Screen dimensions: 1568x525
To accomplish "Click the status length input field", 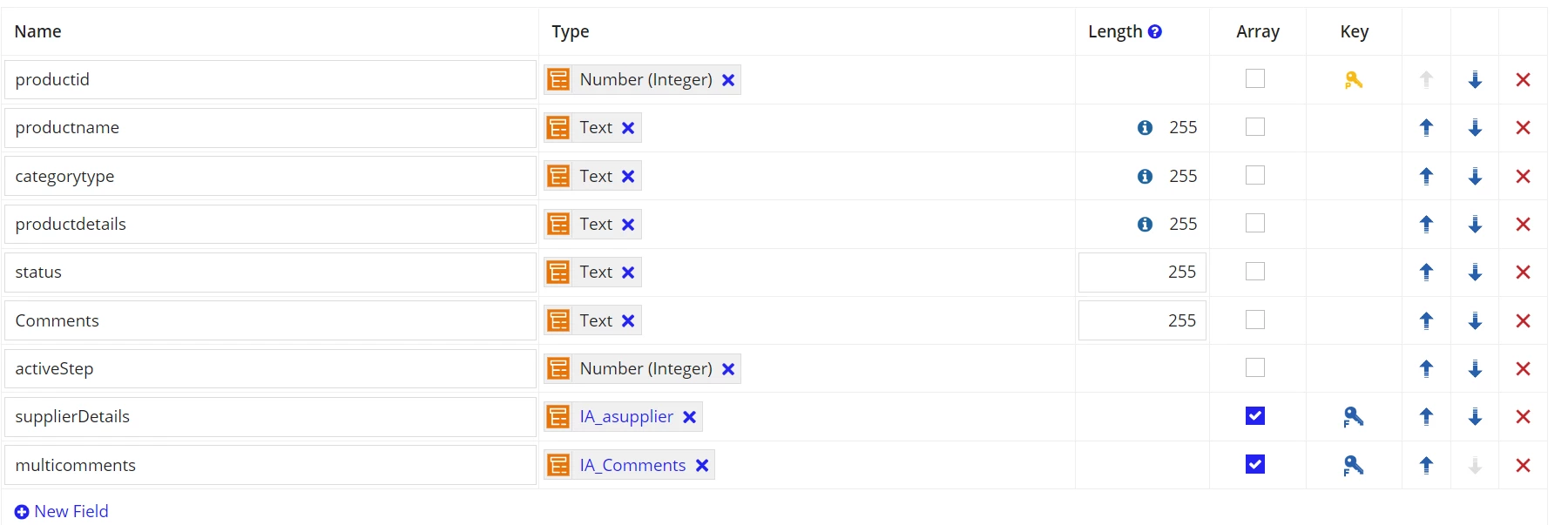I will [1142, 273].
